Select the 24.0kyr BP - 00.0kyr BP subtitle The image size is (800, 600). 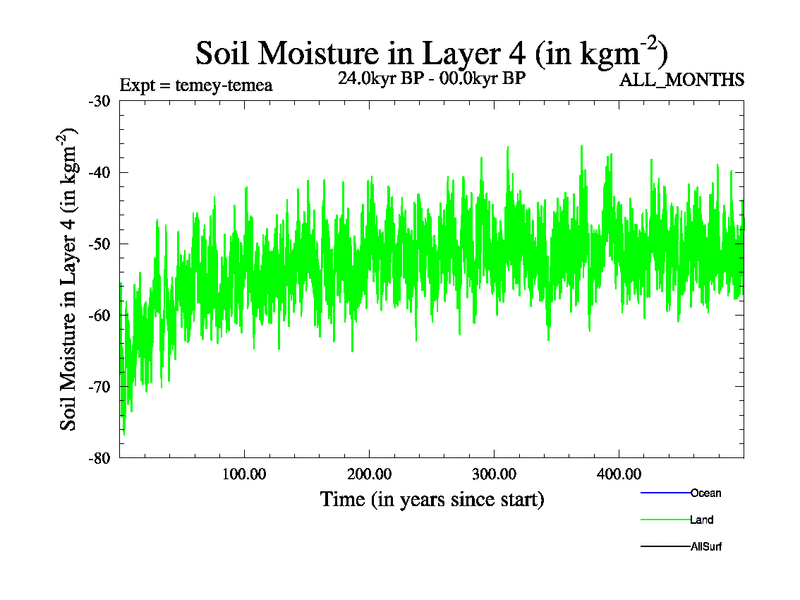click(x=432, y=77)
